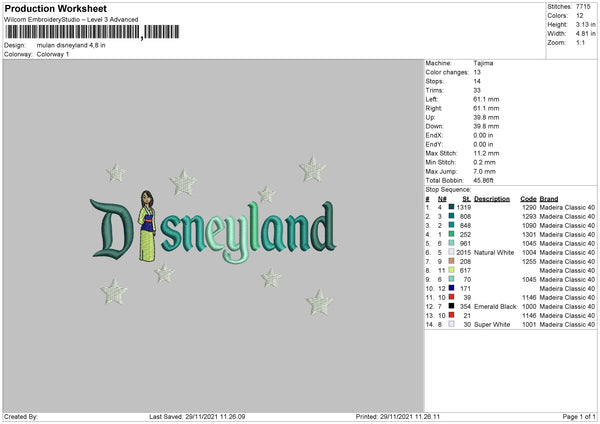Select the Height value 3.13 in
Image resolution: width=600 pixels, height=424 pixels.
(585, 24)
